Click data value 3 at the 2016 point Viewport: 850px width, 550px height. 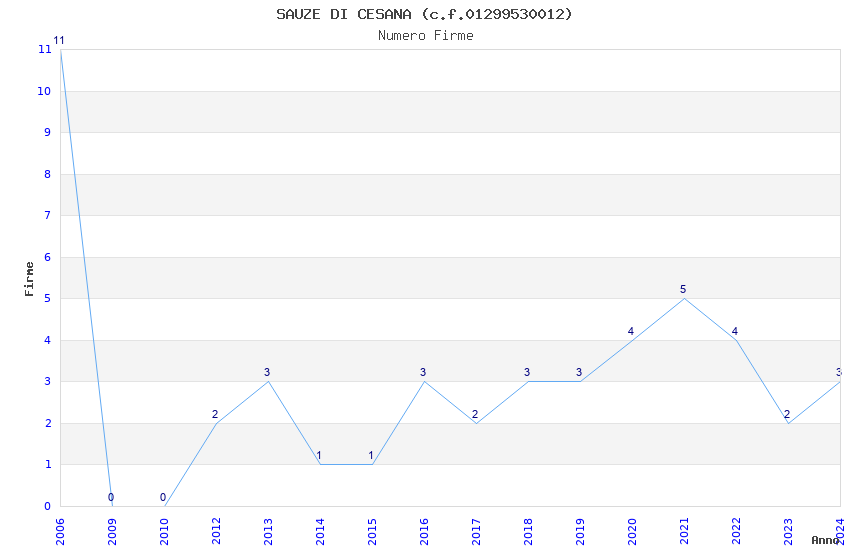(423, 372)
